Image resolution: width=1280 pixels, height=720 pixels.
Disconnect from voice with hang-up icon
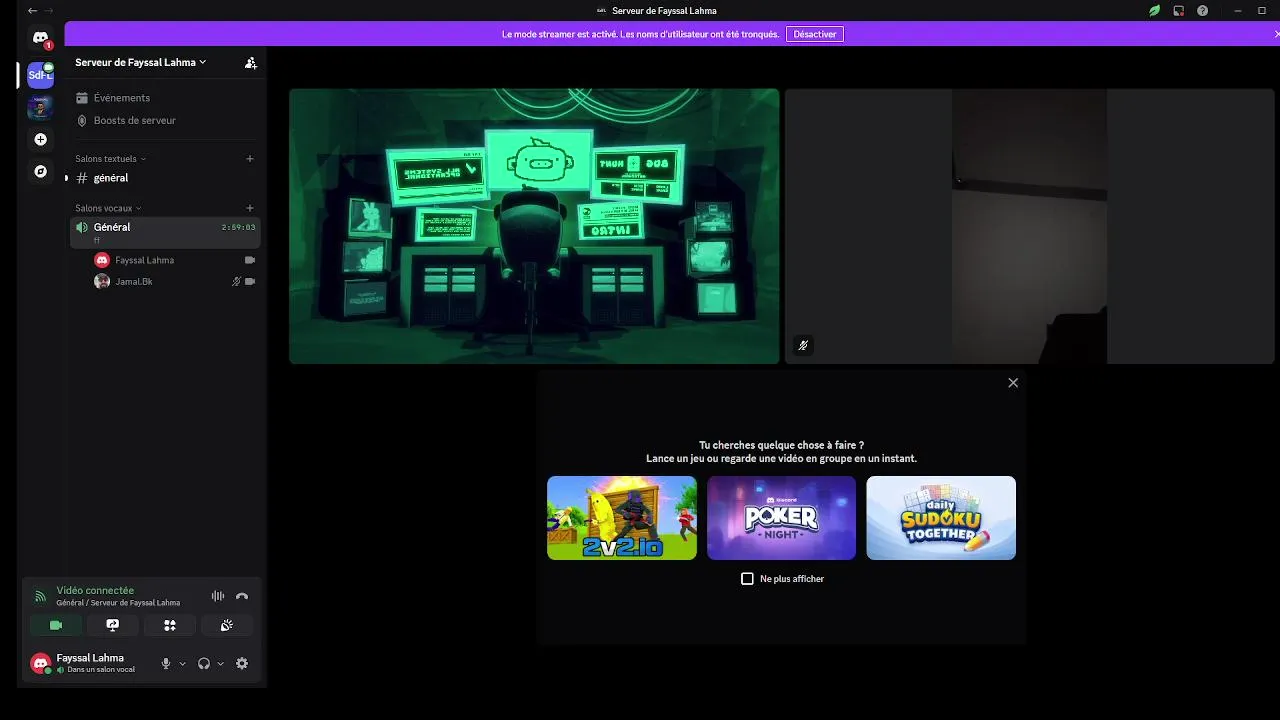pos(242,596)
